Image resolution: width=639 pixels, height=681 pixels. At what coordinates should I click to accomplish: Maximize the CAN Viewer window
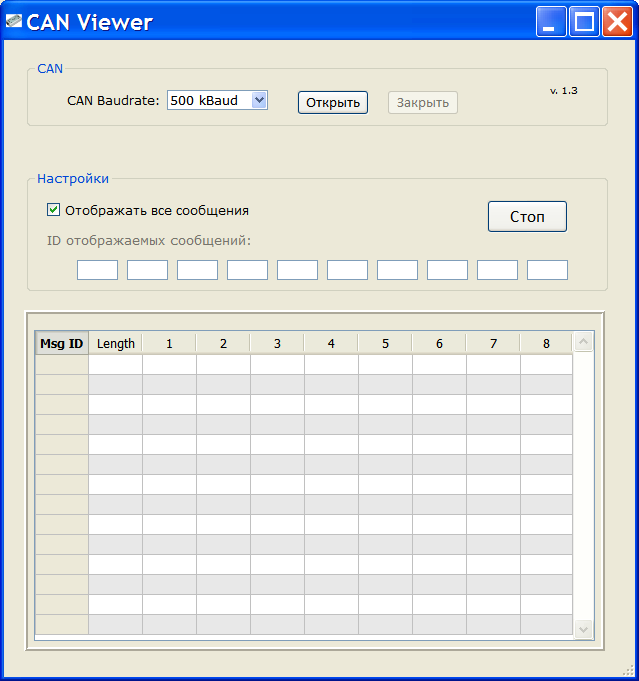click(x=584, y=21)
